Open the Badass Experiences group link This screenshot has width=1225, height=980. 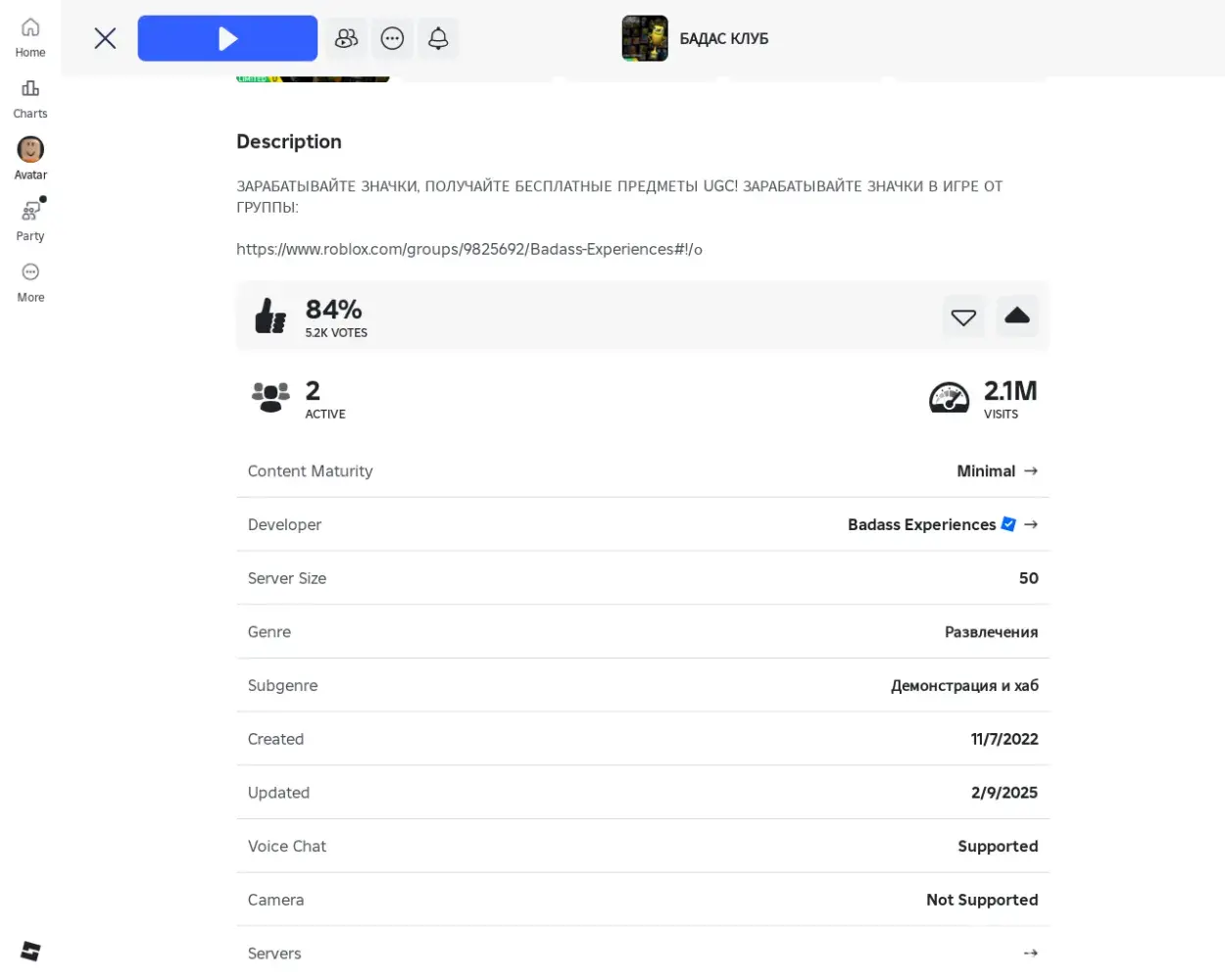468,249
